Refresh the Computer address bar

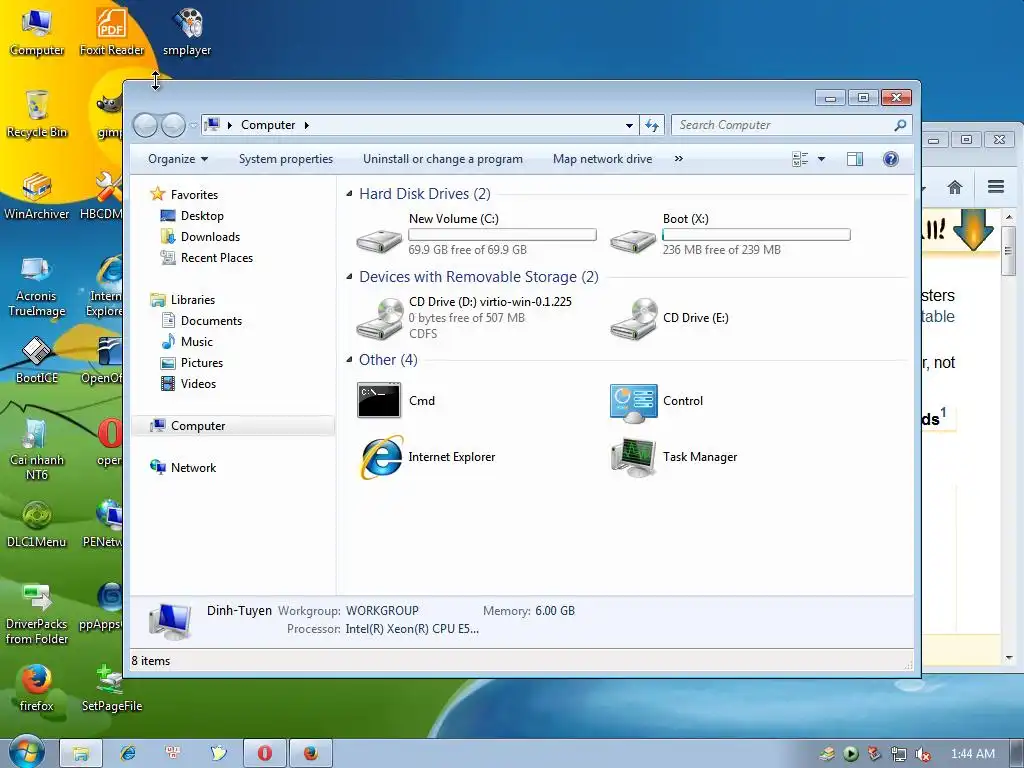tap(652, 125)
